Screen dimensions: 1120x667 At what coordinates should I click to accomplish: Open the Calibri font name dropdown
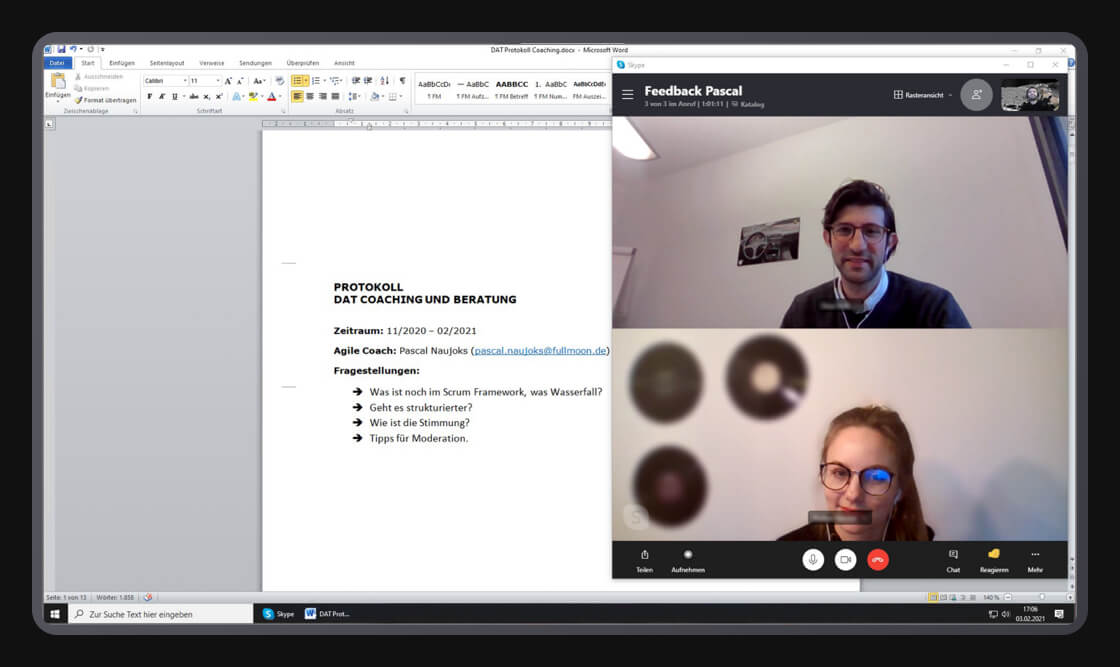click(185, 81)
